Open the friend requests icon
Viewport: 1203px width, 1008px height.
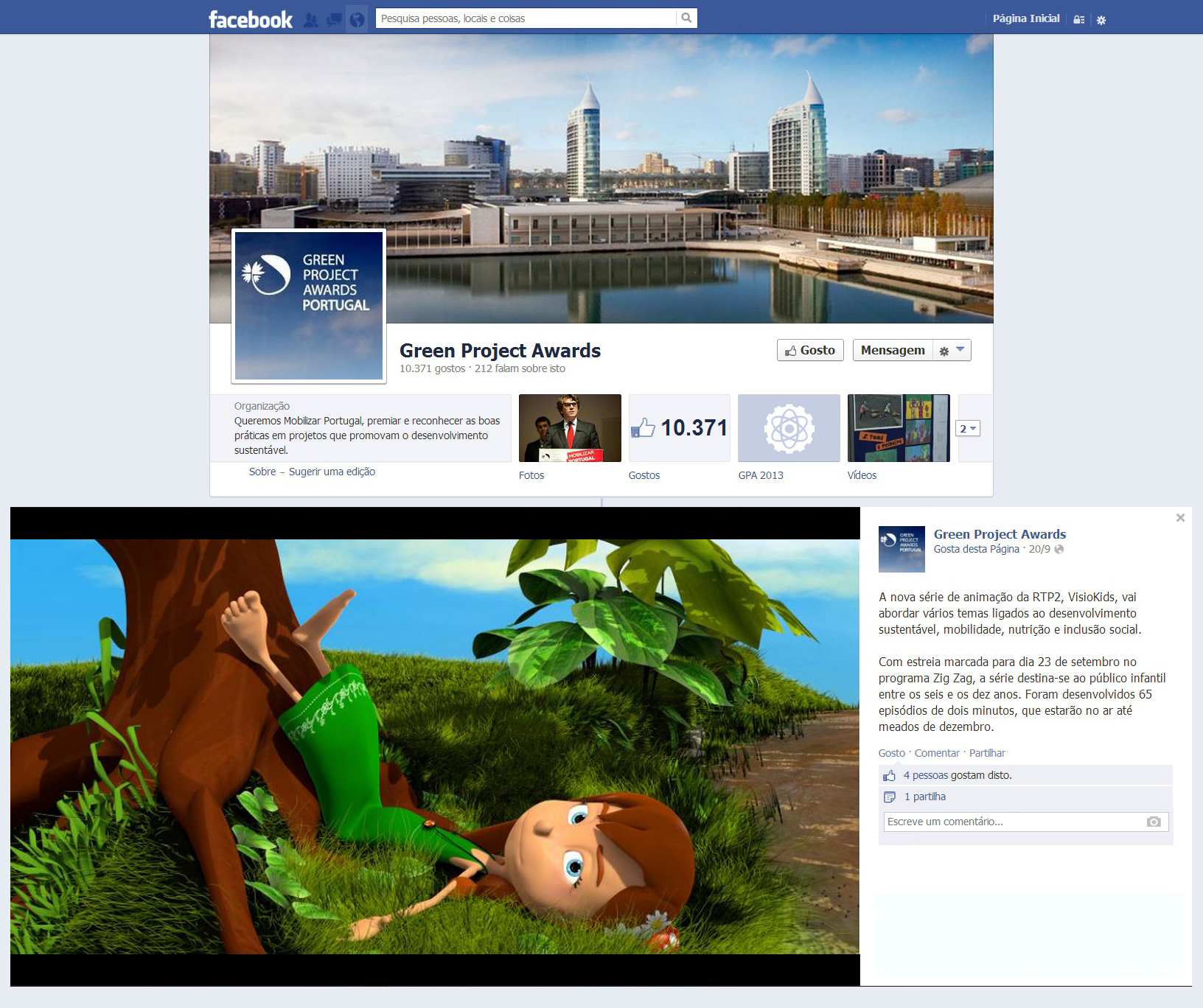click(x=311, y=20)
